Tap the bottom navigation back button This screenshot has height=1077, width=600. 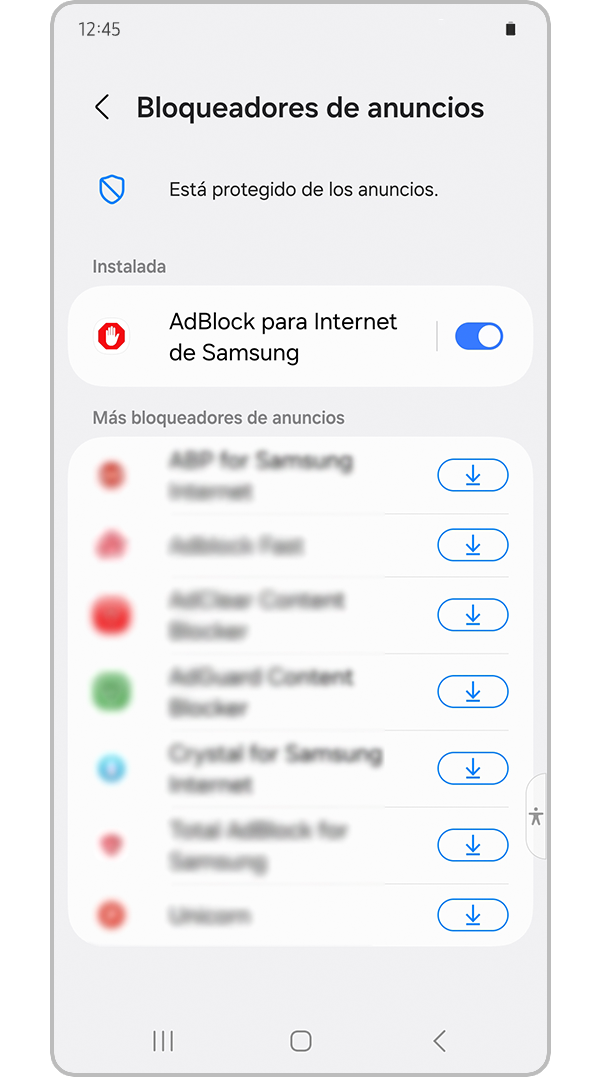pos(440,1041)
